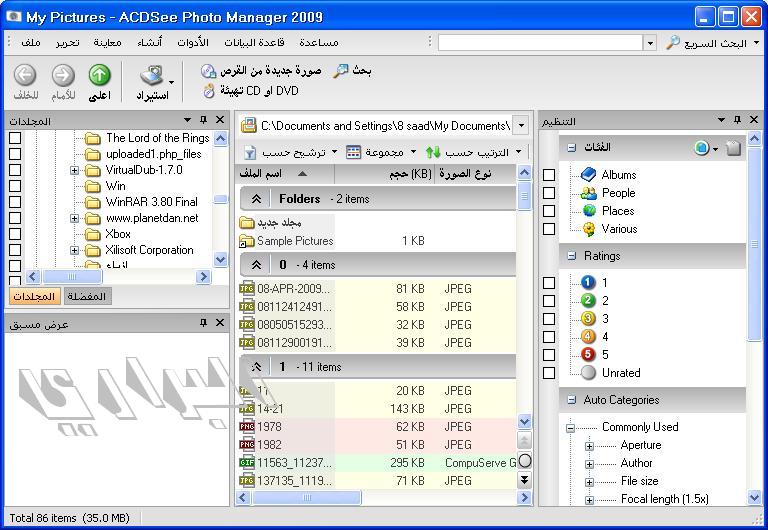Screen dimensions: 768x530
Task: Pin the Folders (المجلدات) panel
Action: click(203, 120)
